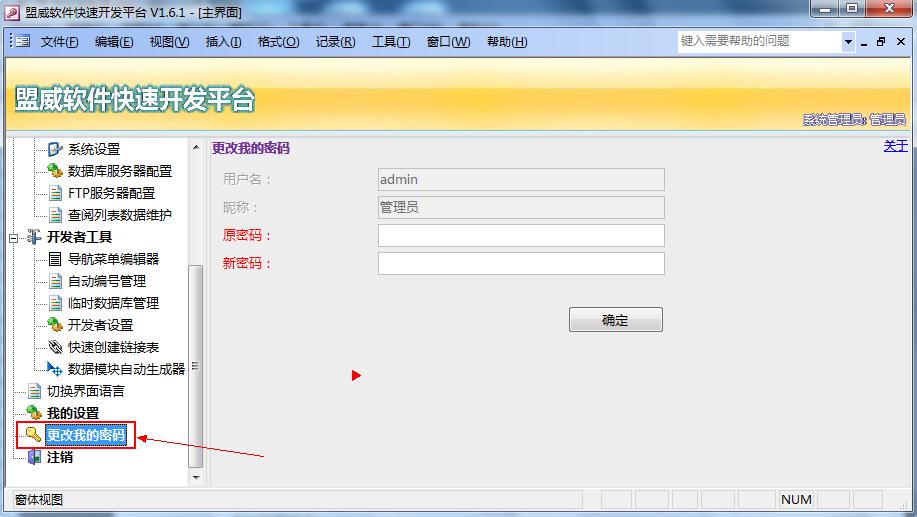Click the 查阅列表数据维护 document icon
The height and width of the screenshot is (517, 917).
[55, 215]
